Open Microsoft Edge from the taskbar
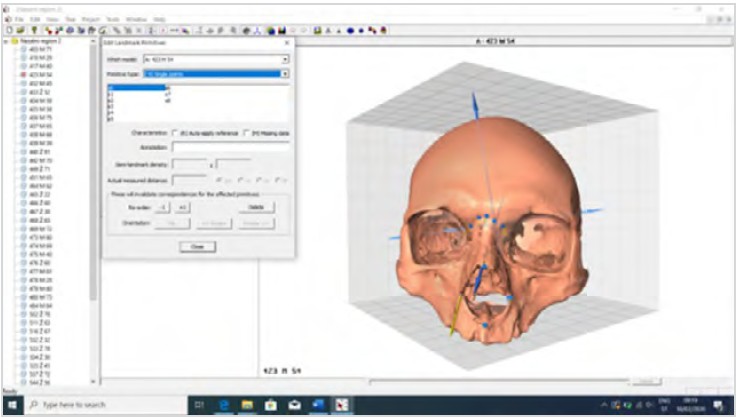The height and width of the screenshot is (418, 739). [223, 404]
